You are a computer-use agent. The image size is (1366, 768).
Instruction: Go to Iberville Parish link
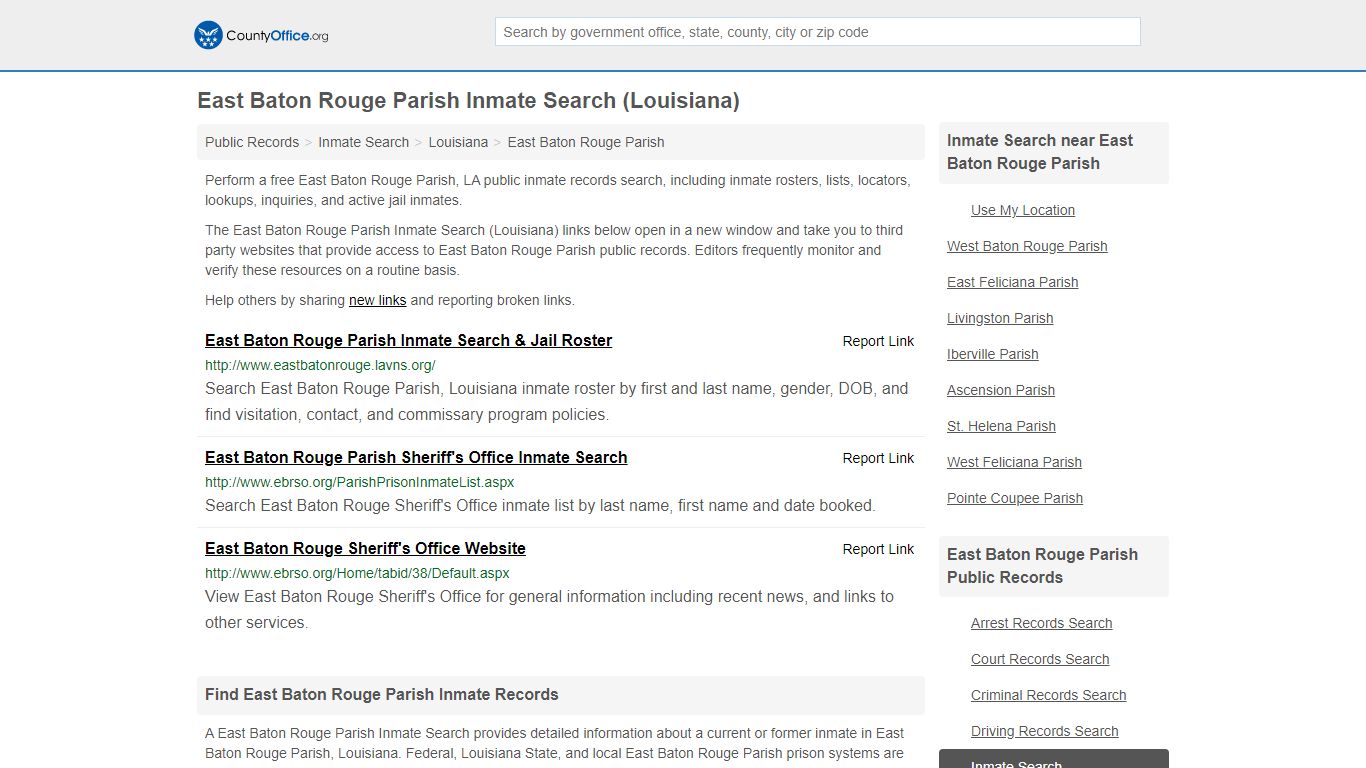992,354
